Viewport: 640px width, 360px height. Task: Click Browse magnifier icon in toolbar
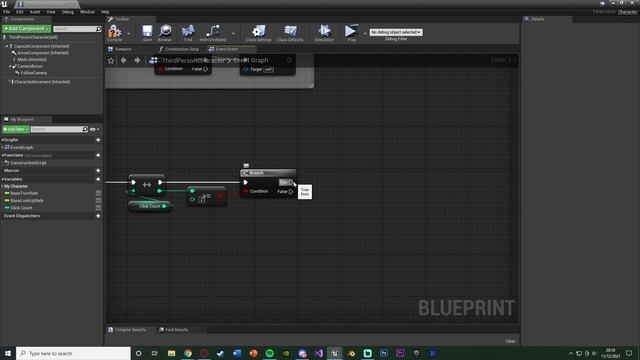point(165,32)
